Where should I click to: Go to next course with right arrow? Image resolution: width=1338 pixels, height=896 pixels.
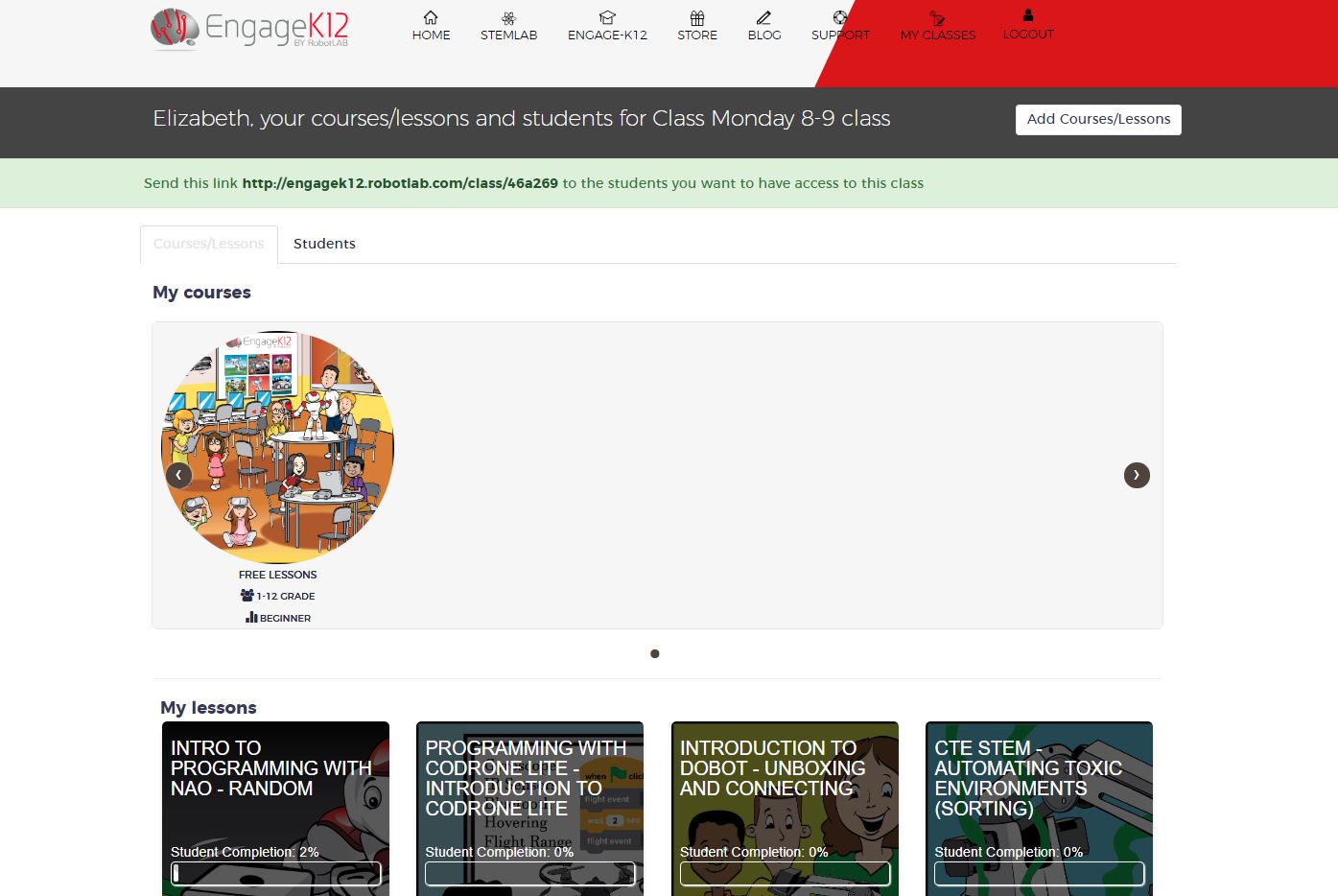point(1137,475)
